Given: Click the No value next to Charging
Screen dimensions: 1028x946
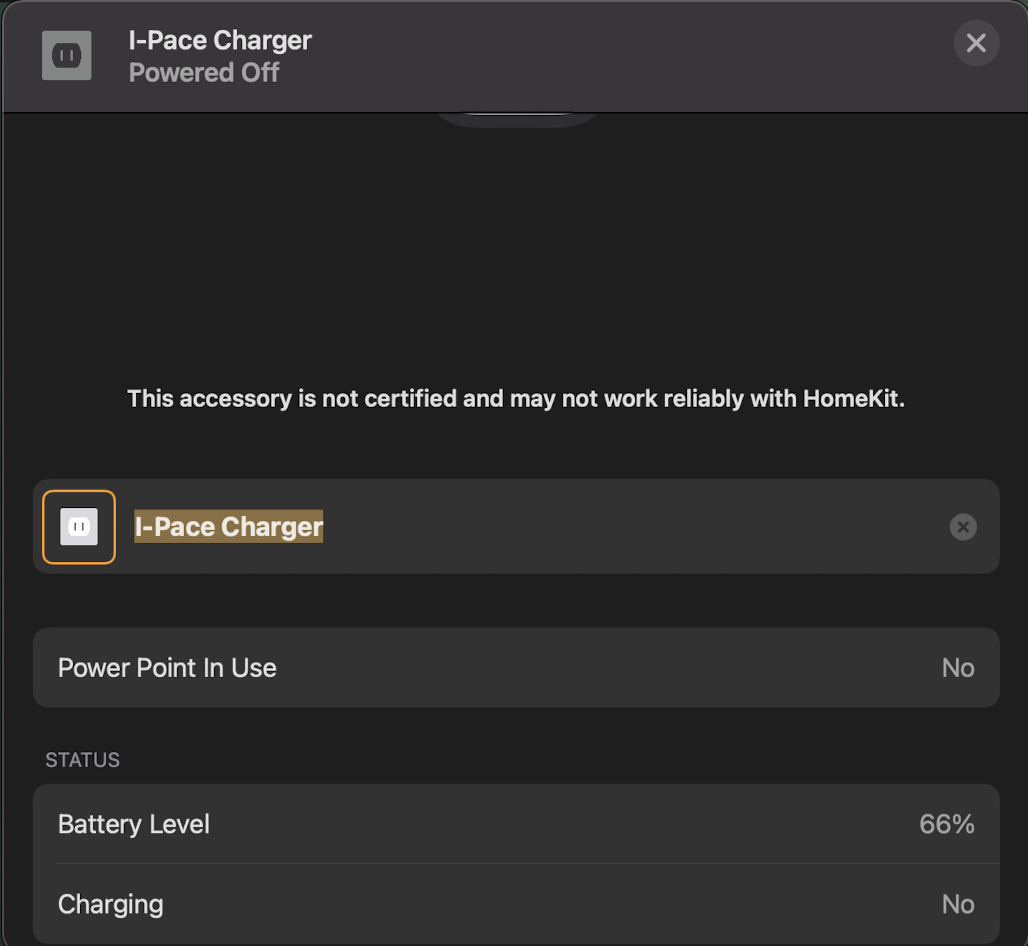Looking at the screenshot, I should (x=957, y=904).
